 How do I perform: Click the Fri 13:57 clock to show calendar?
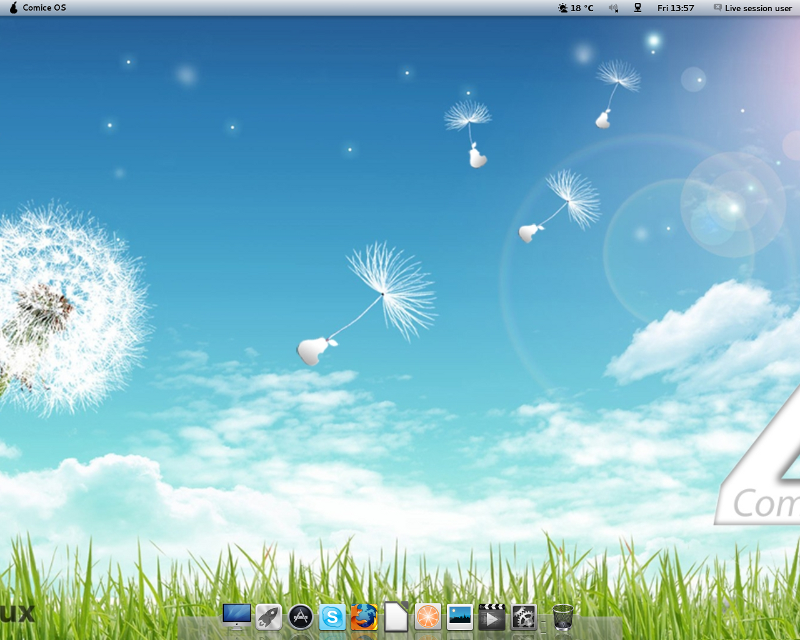(x=675, y=8)
